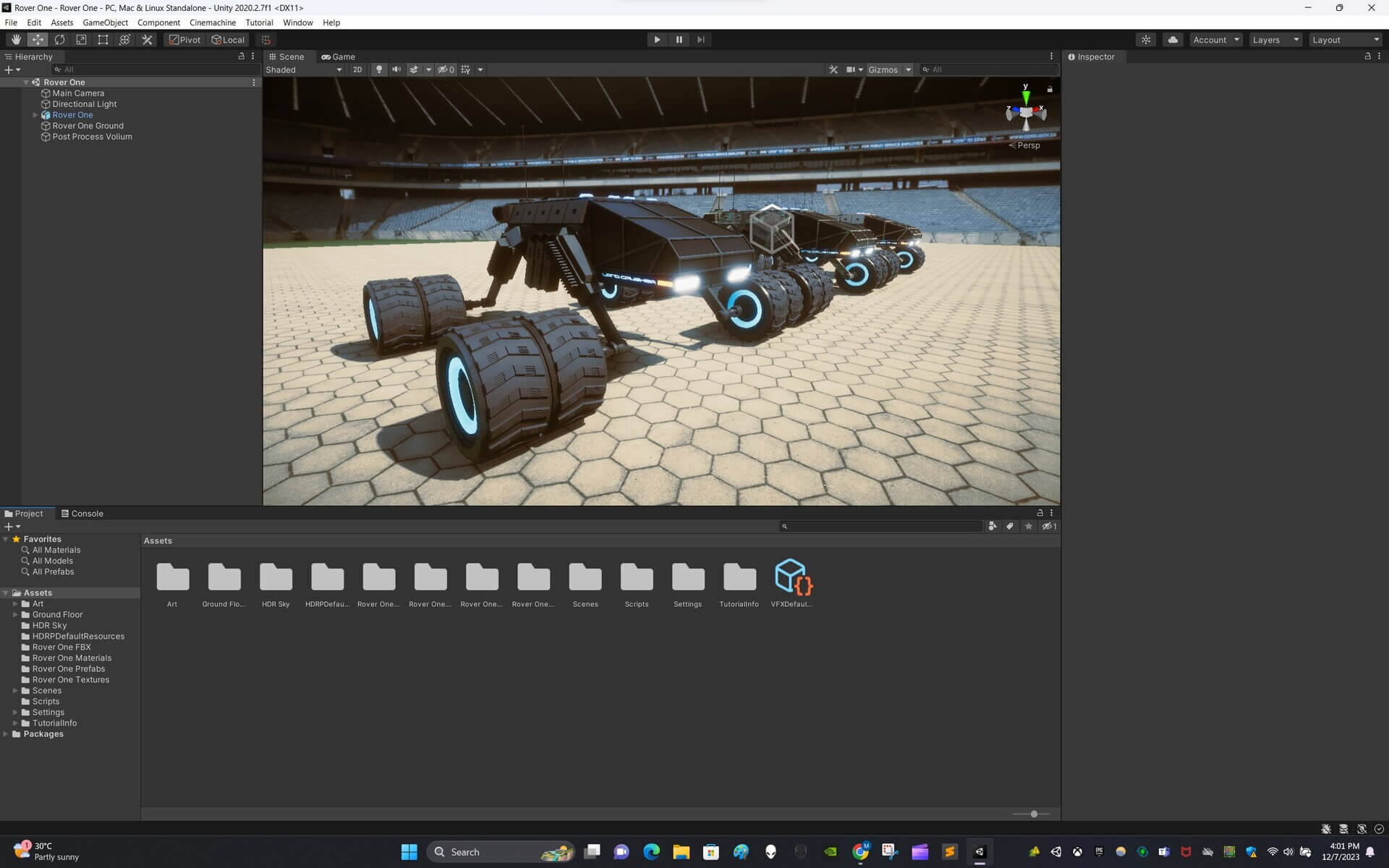Image resolution: width=1389 pixels, height=868 pixels.
Task: Toggle Pivot handle position button
Action: 185,40
